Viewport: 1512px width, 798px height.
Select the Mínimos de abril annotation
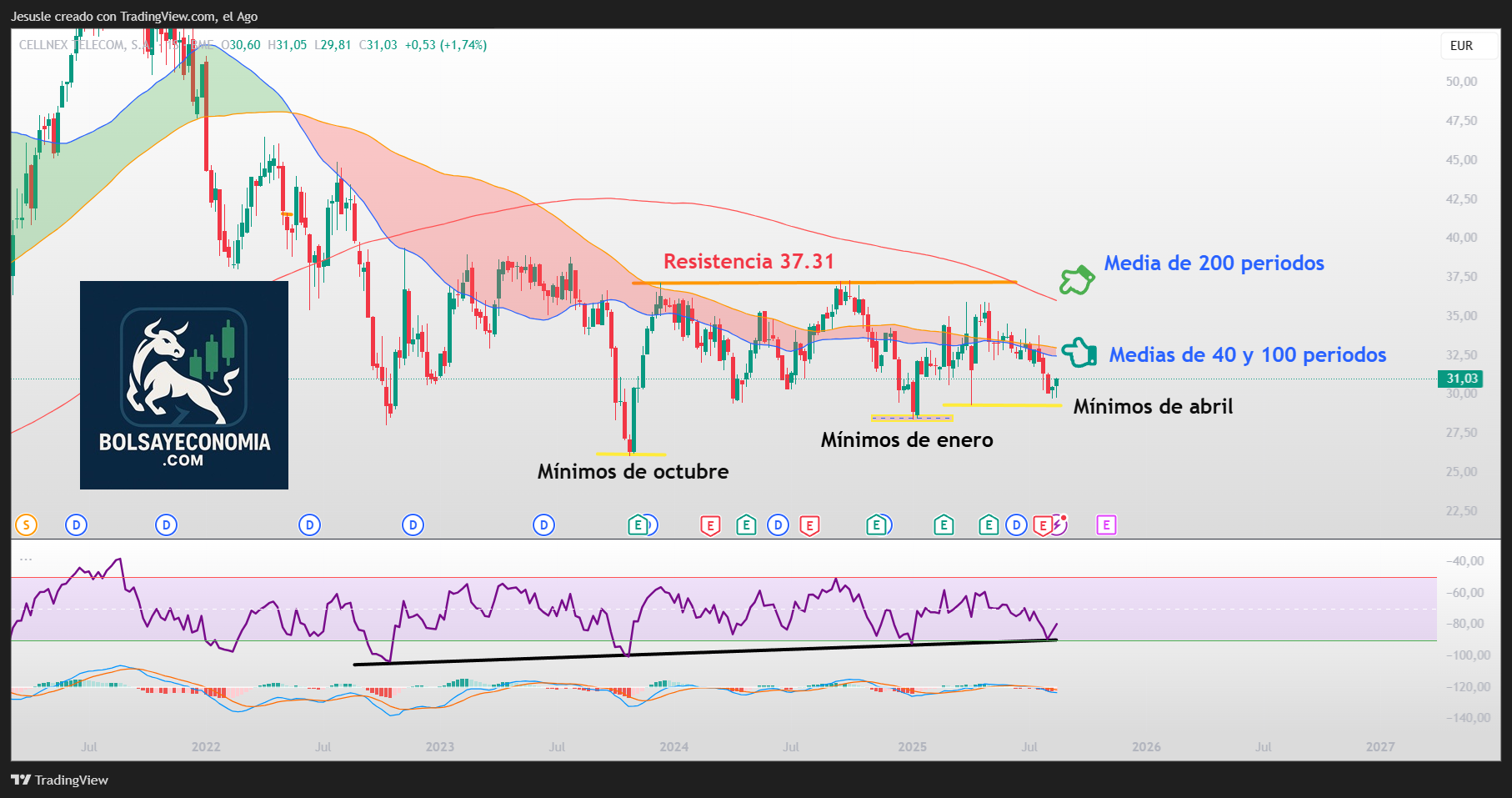tap(1153, 407)
